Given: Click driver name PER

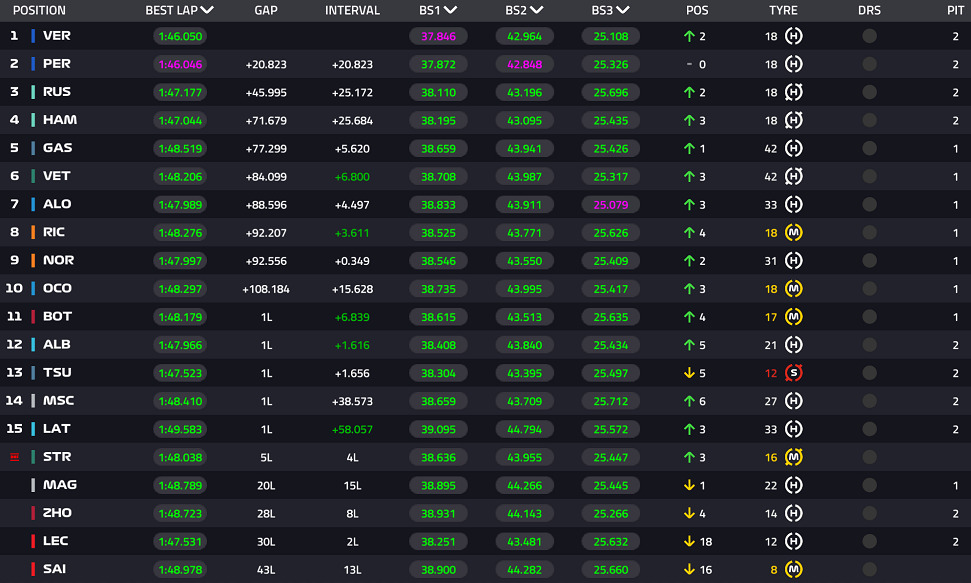Looking at the screenshot, I should pyautogui.click(x=56, y=64).
